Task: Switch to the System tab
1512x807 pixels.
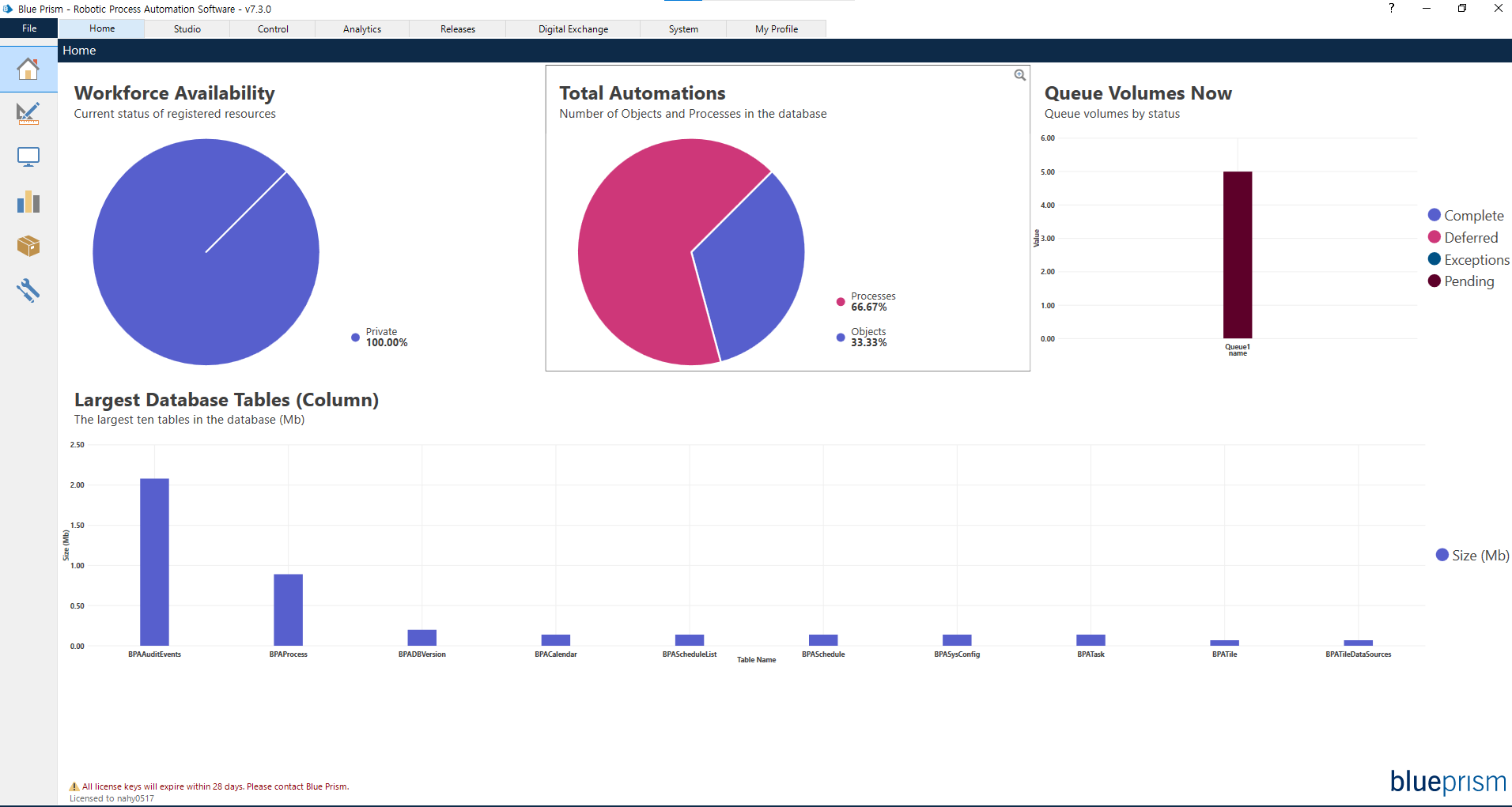Action: click(683, 28)
